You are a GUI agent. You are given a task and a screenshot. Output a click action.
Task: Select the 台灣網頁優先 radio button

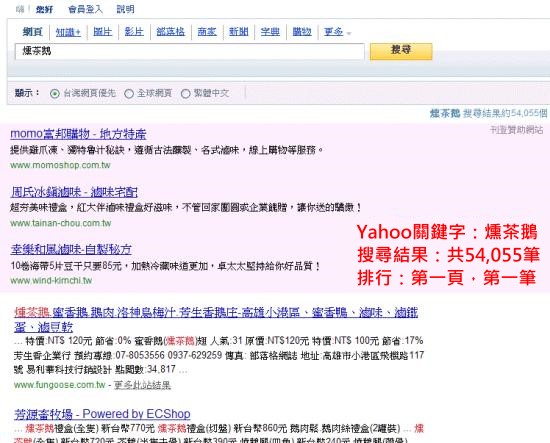tap(55, 94)
